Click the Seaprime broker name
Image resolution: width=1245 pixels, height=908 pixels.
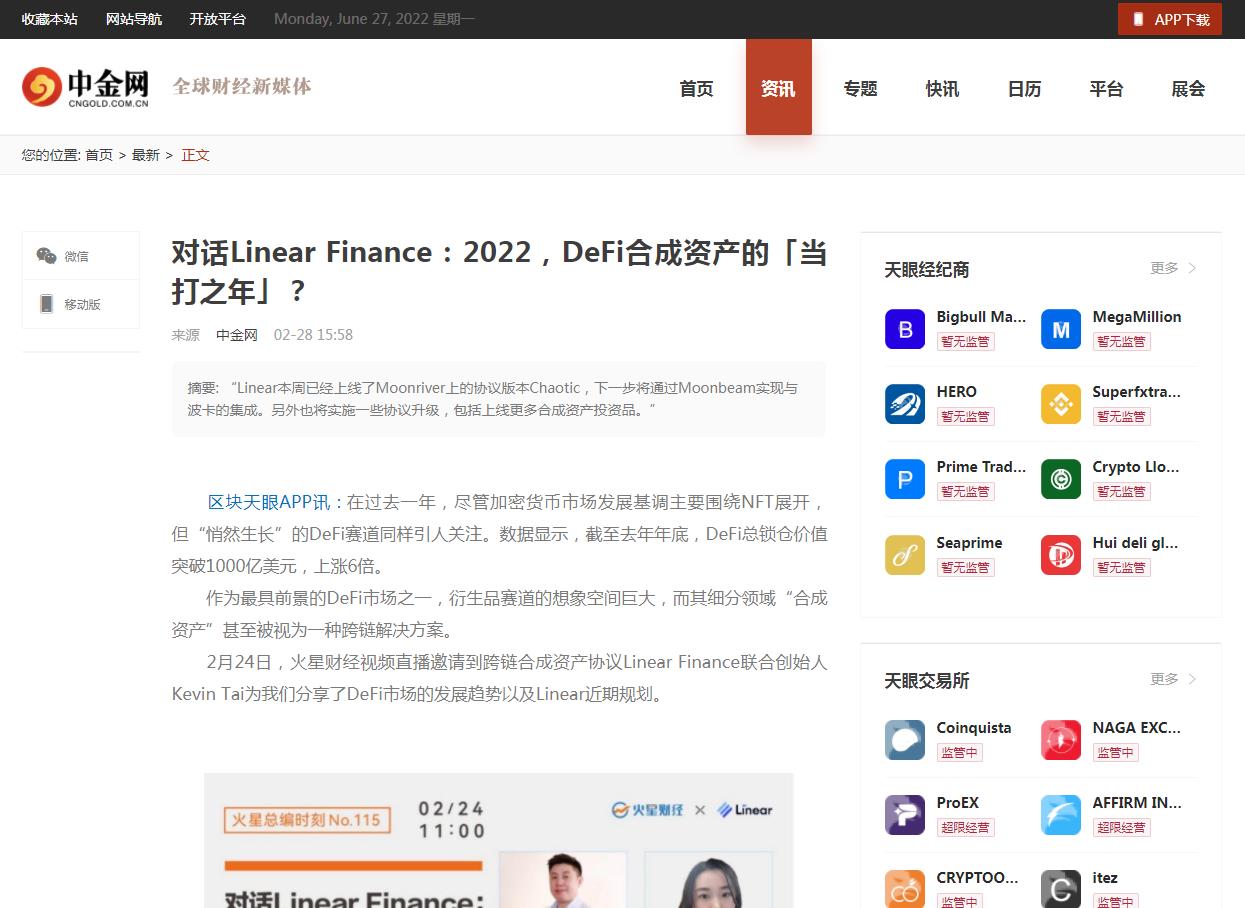point(969,543)
